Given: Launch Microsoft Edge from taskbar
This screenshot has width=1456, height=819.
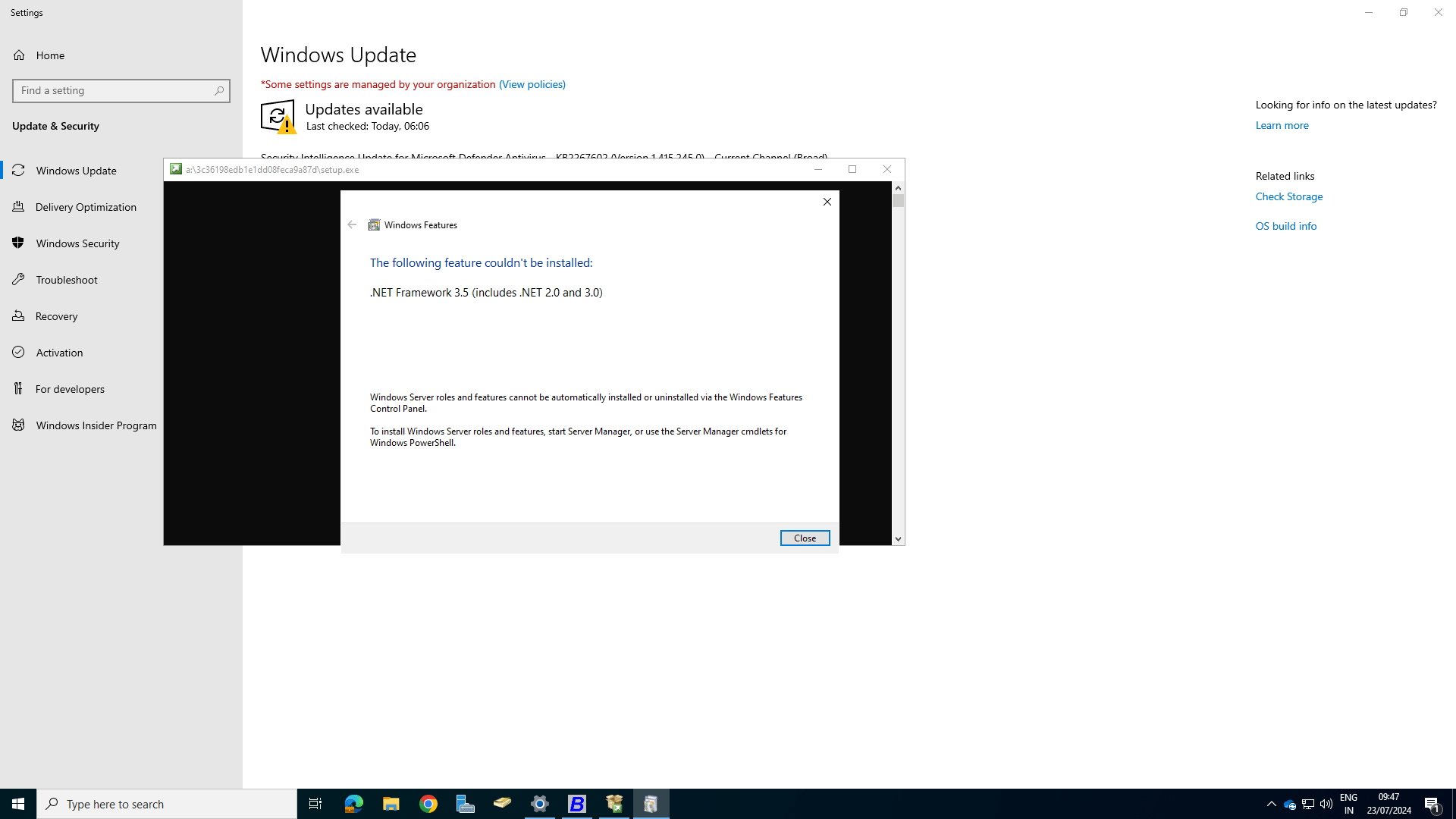Looking at the screenshot, I should (353, 804).
